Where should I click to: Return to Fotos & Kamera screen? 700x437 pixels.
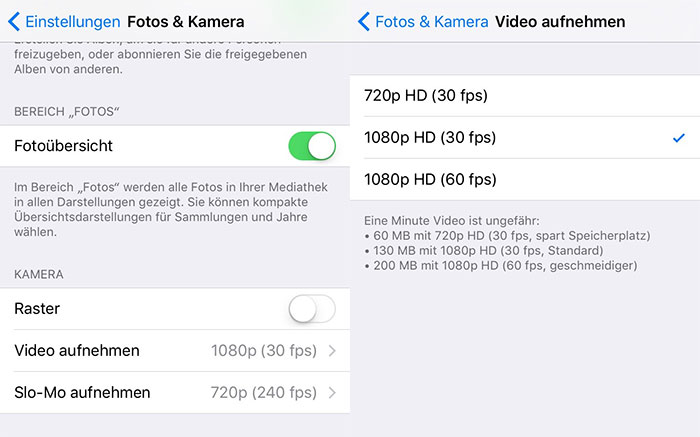coord(431,22)
